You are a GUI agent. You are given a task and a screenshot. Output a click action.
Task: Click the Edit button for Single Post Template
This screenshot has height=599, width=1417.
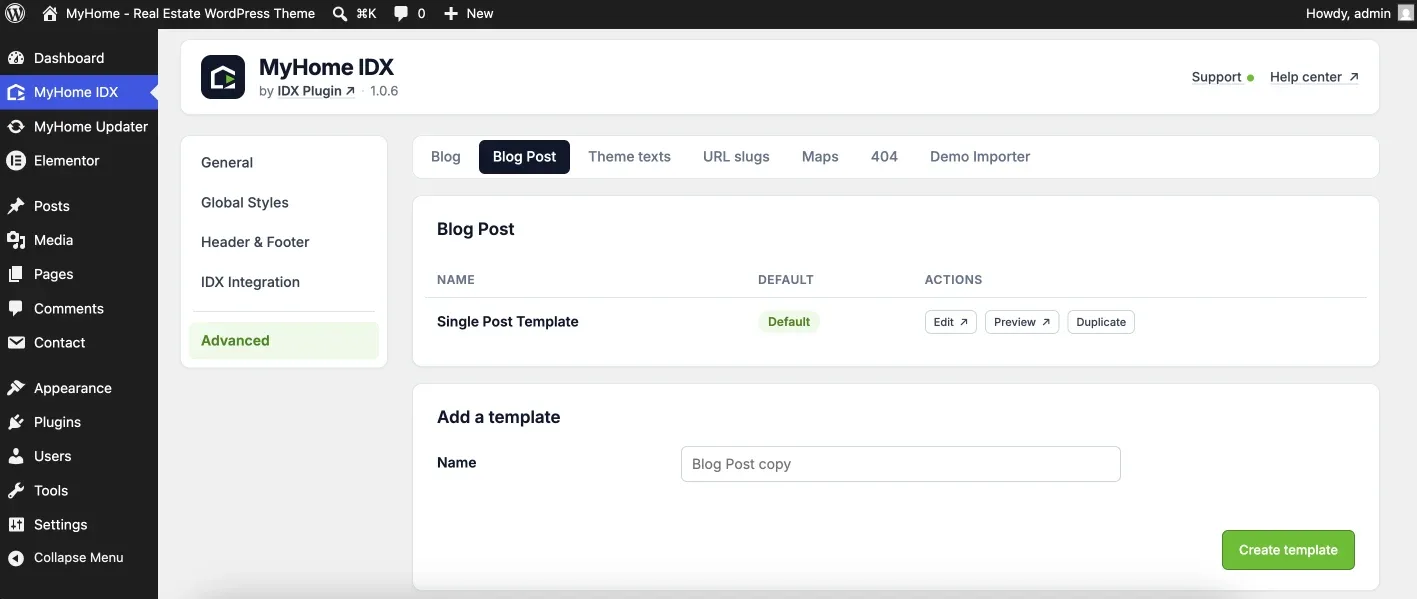tap(950, 322)
